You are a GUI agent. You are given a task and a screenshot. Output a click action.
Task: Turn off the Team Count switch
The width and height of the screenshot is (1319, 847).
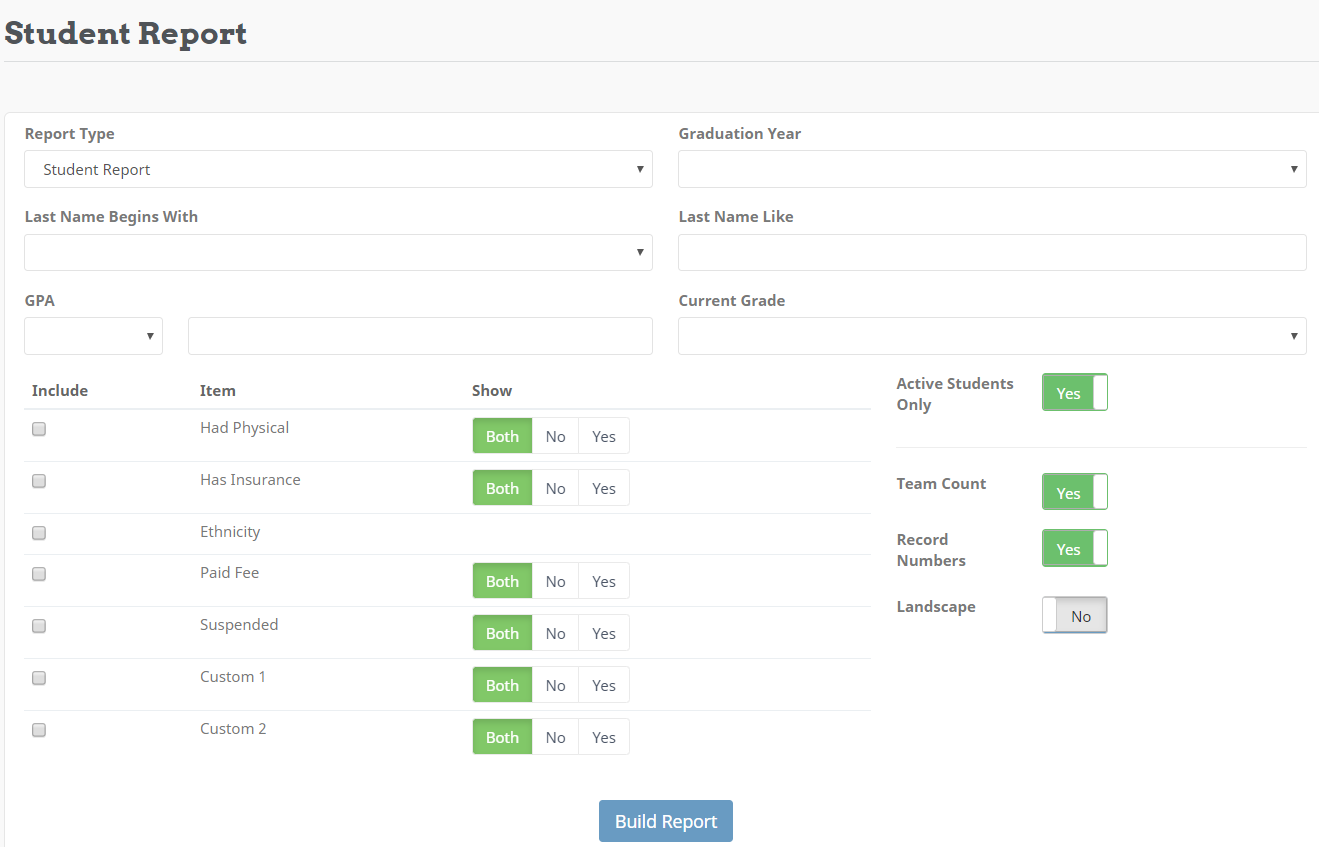pyautogui.click(x=1074, y=492)
